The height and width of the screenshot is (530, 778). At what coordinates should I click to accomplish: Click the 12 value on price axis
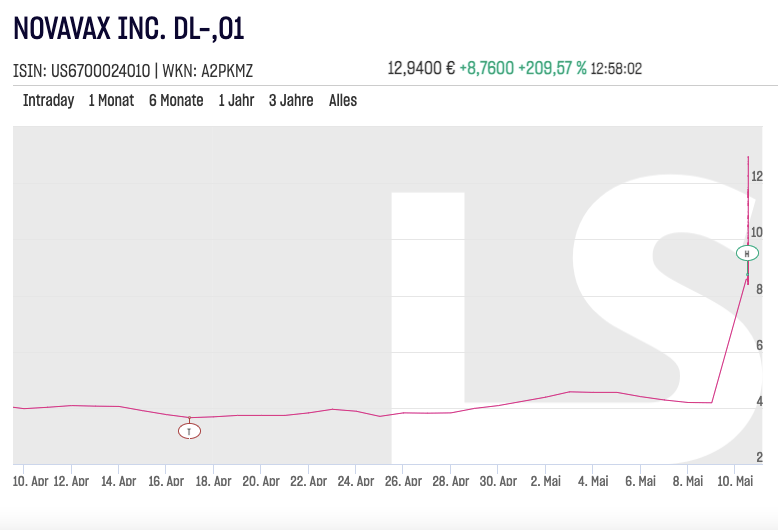pos(757,176)
